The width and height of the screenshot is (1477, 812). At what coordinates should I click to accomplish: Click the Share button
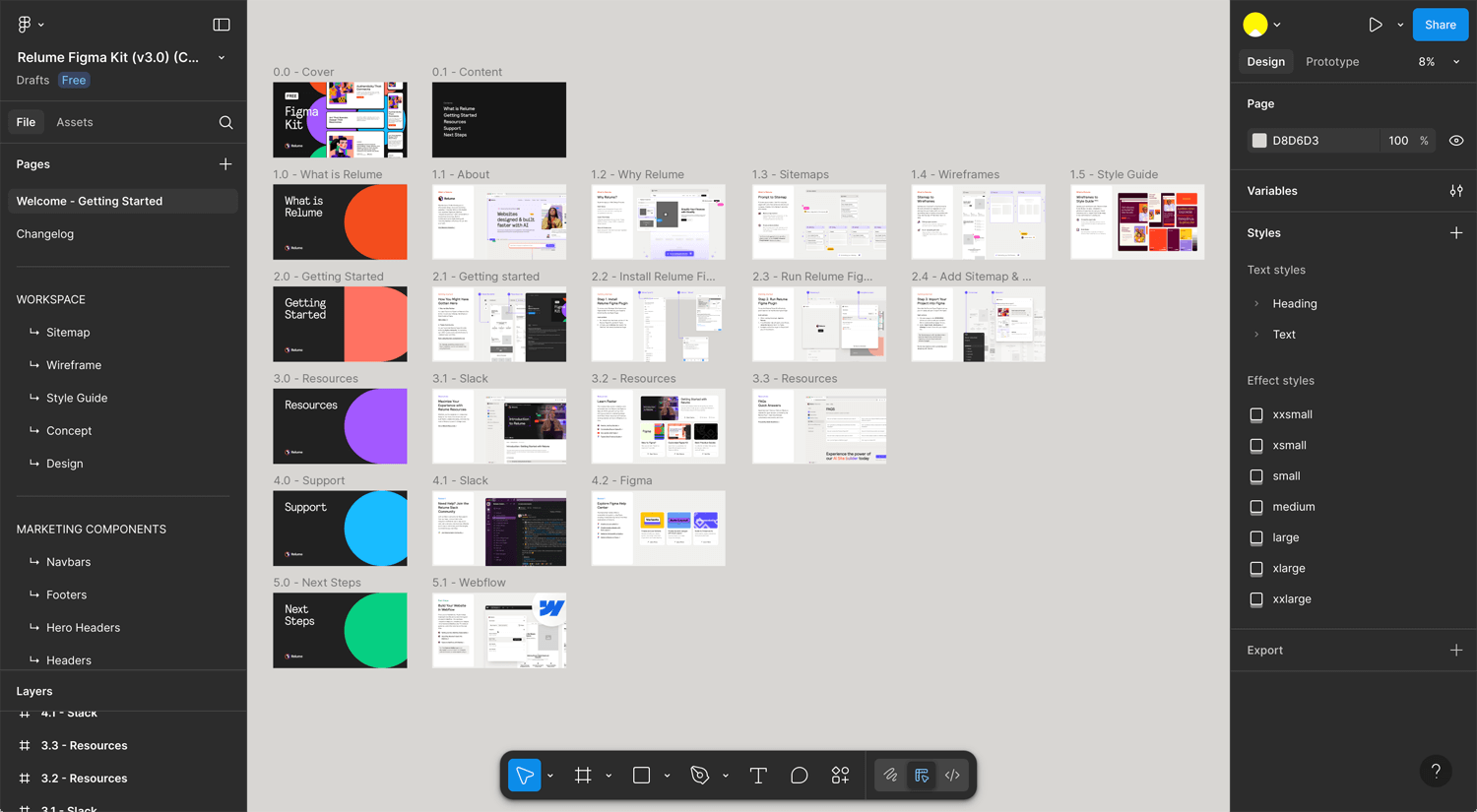click(1441, 25)
